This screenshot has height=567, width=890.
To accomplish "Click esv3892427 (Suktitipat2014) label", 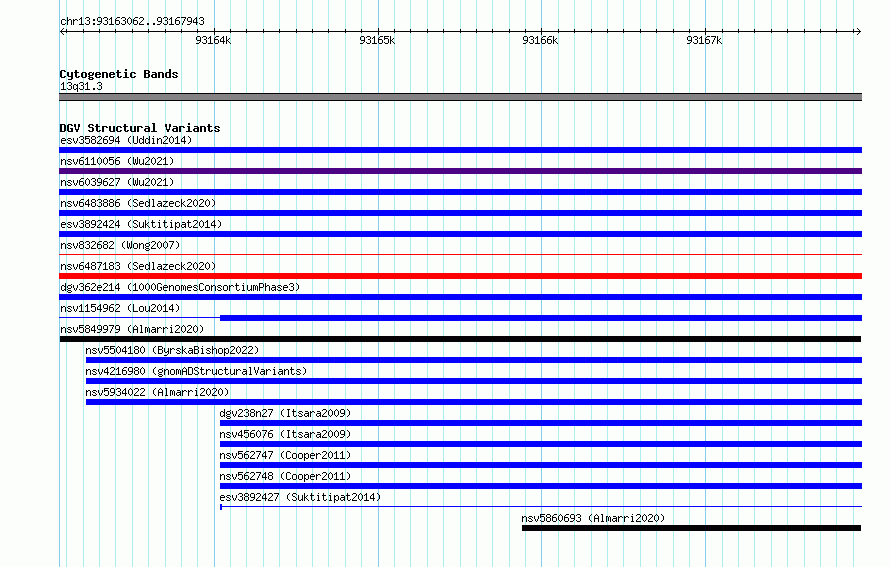I will [x=300, y=497].
